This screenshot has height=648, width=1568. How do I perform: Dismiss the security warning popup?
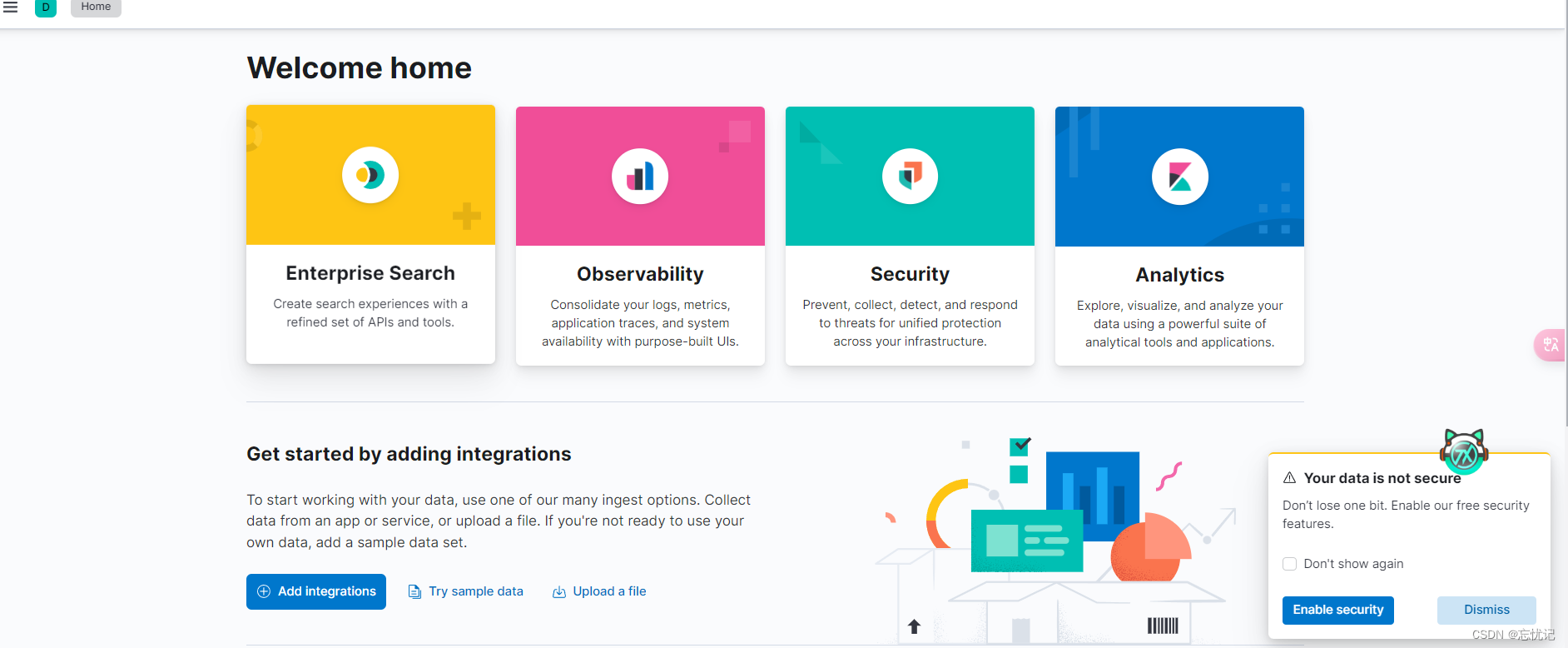(1486, 610)
